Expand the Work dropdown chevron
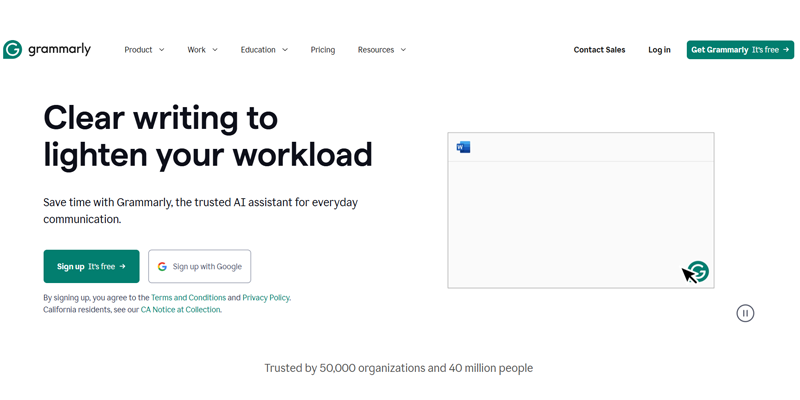 pos(215,50)
